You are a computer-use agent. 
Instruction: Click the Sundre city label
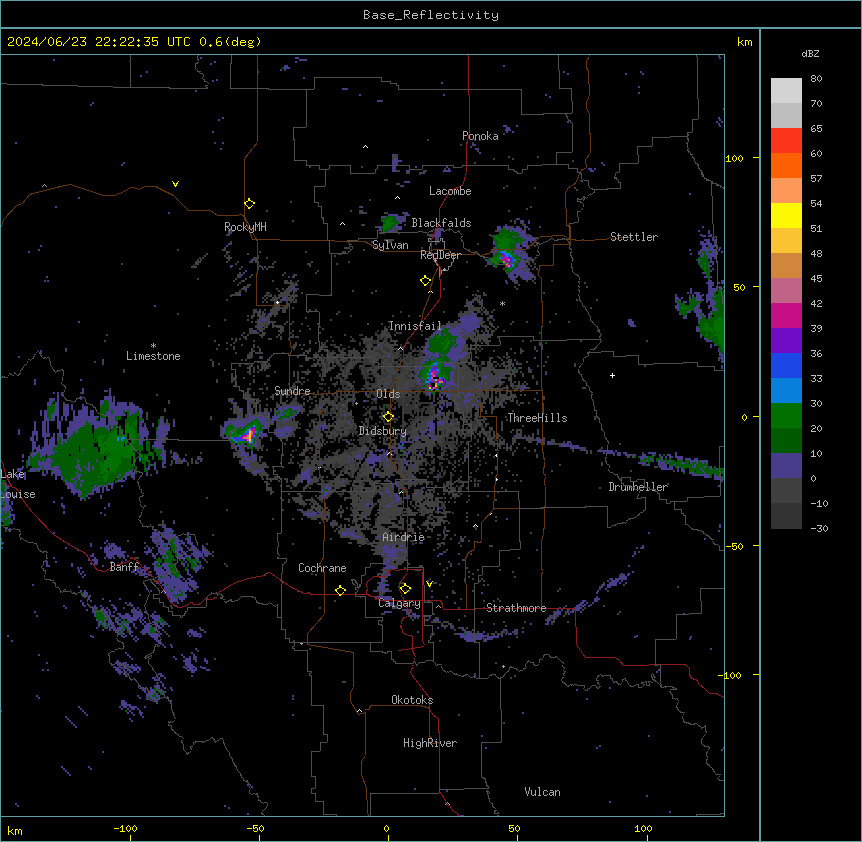(292, 391)
